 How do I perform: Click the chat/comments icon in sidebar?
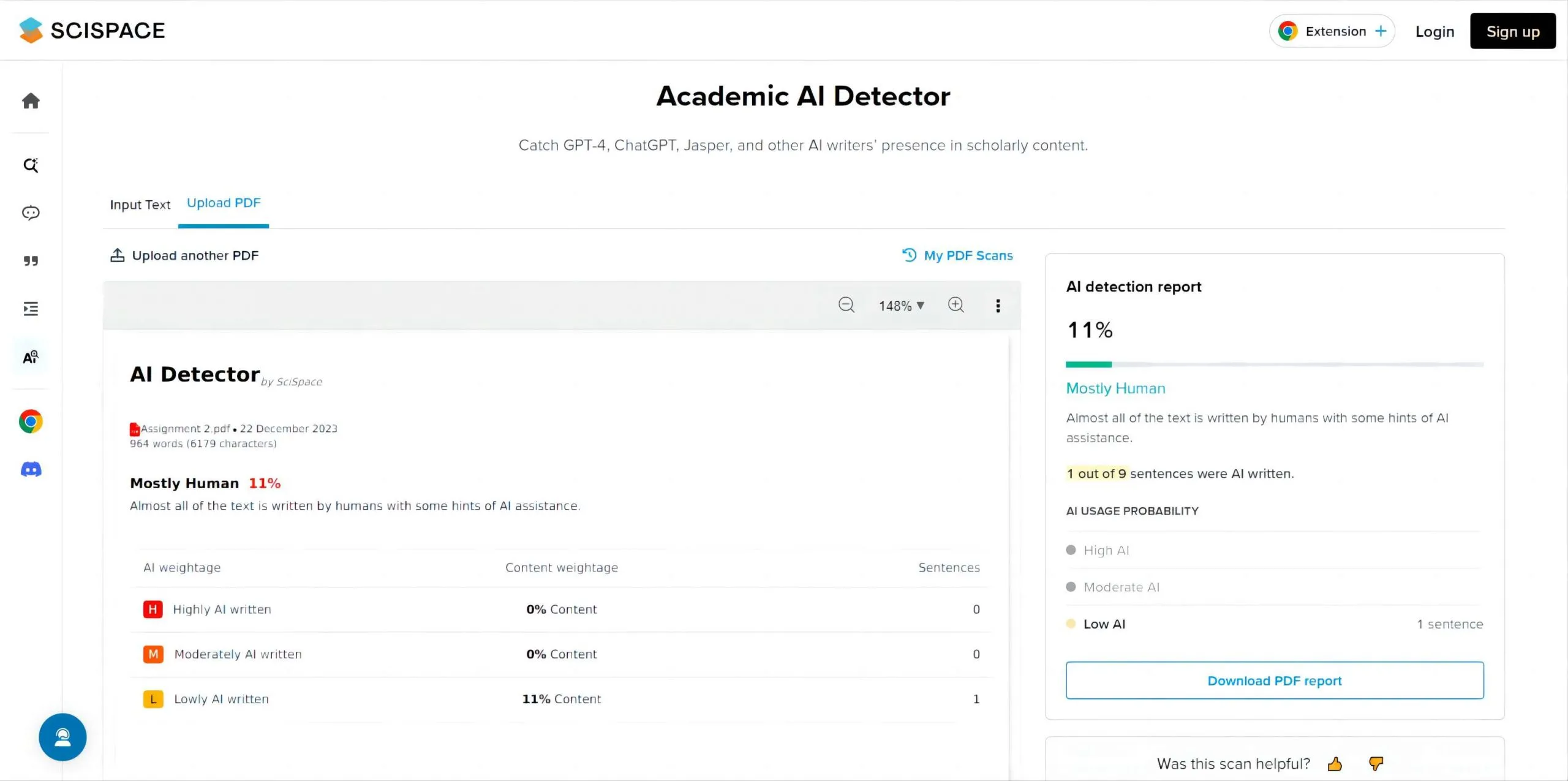[31, 212]
